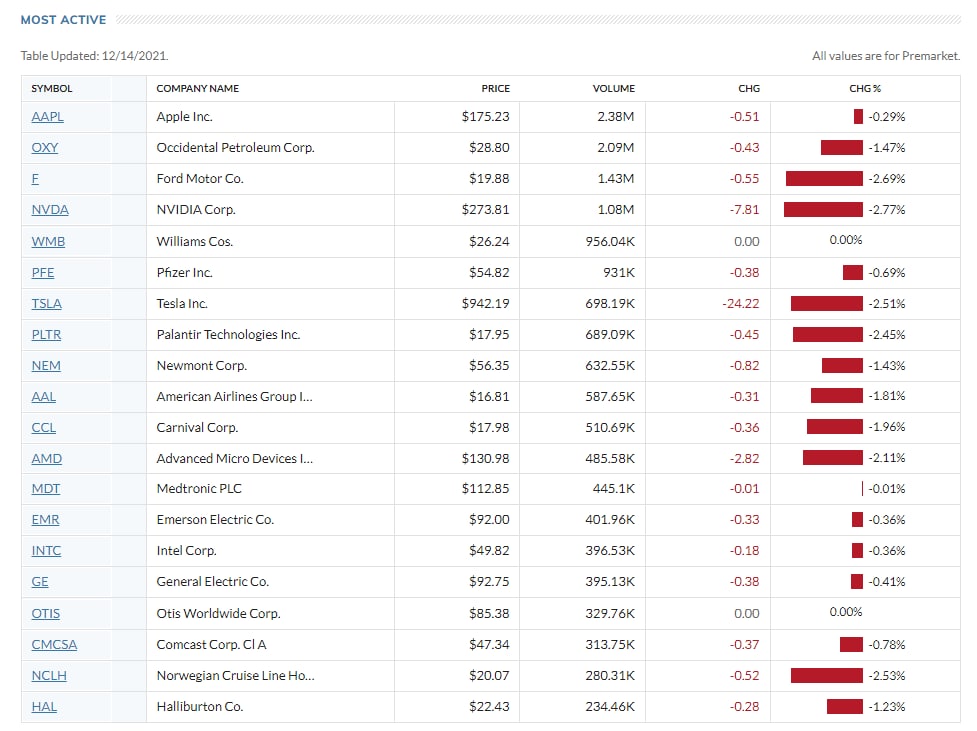The height and width of the screenshot is (731, 977).
Task: Open the OTIS ticker link
Action: coord(45,614)
